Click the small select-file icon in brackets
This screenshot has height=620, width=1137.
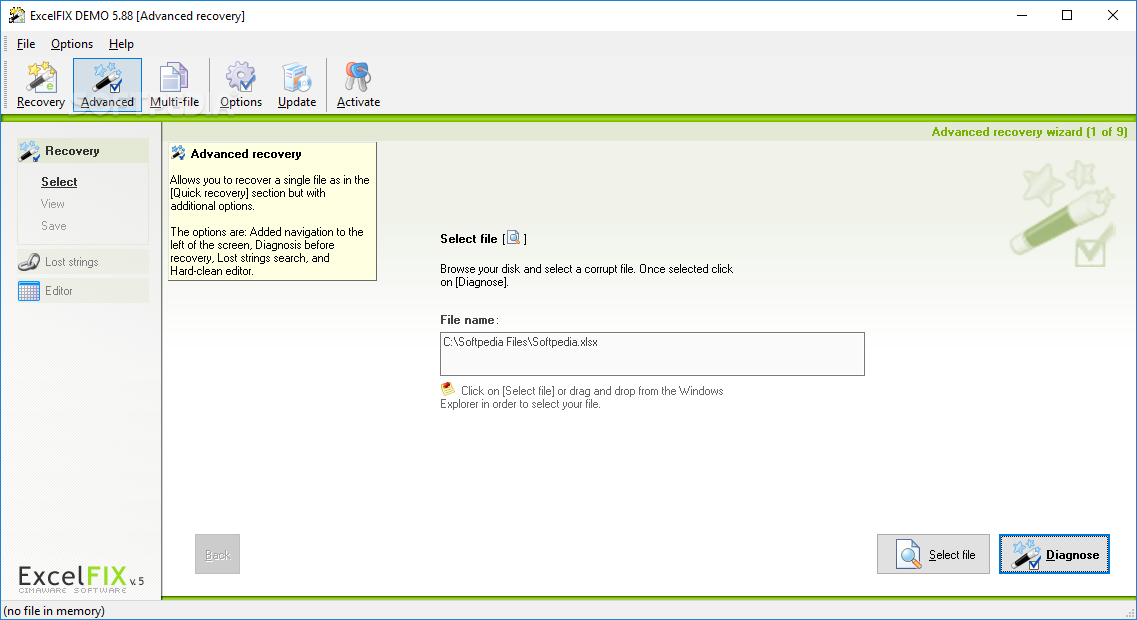[513, 238]
